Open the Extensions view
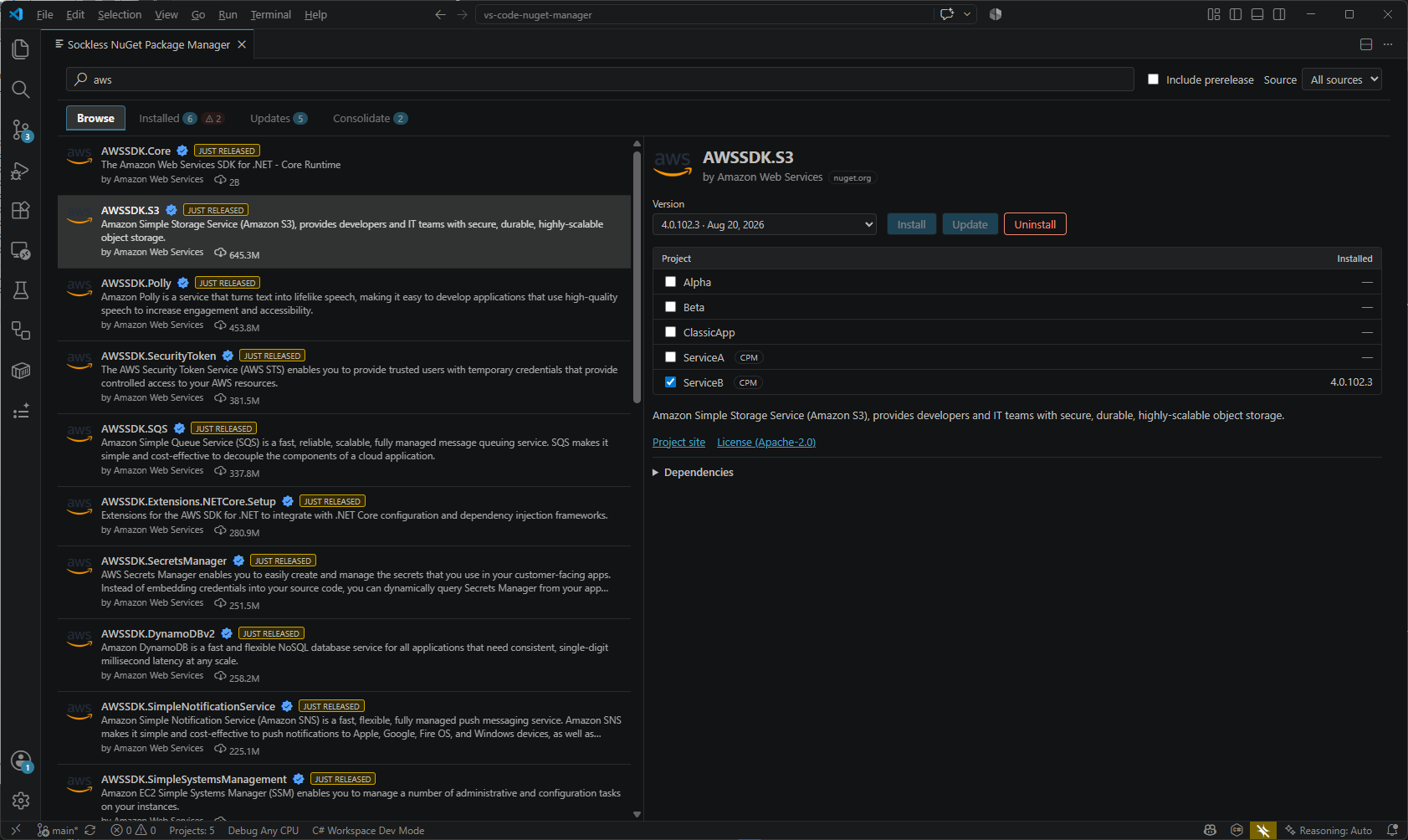This screenshot has width=1408, height=840. point(21,210)
